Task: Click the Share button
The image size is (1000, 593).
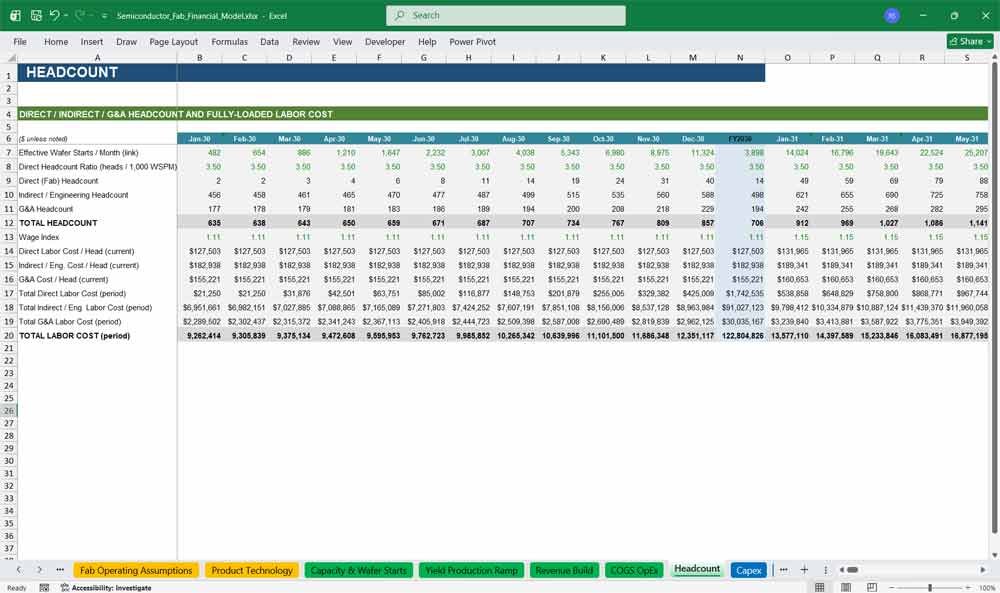Action: point(970,41)
